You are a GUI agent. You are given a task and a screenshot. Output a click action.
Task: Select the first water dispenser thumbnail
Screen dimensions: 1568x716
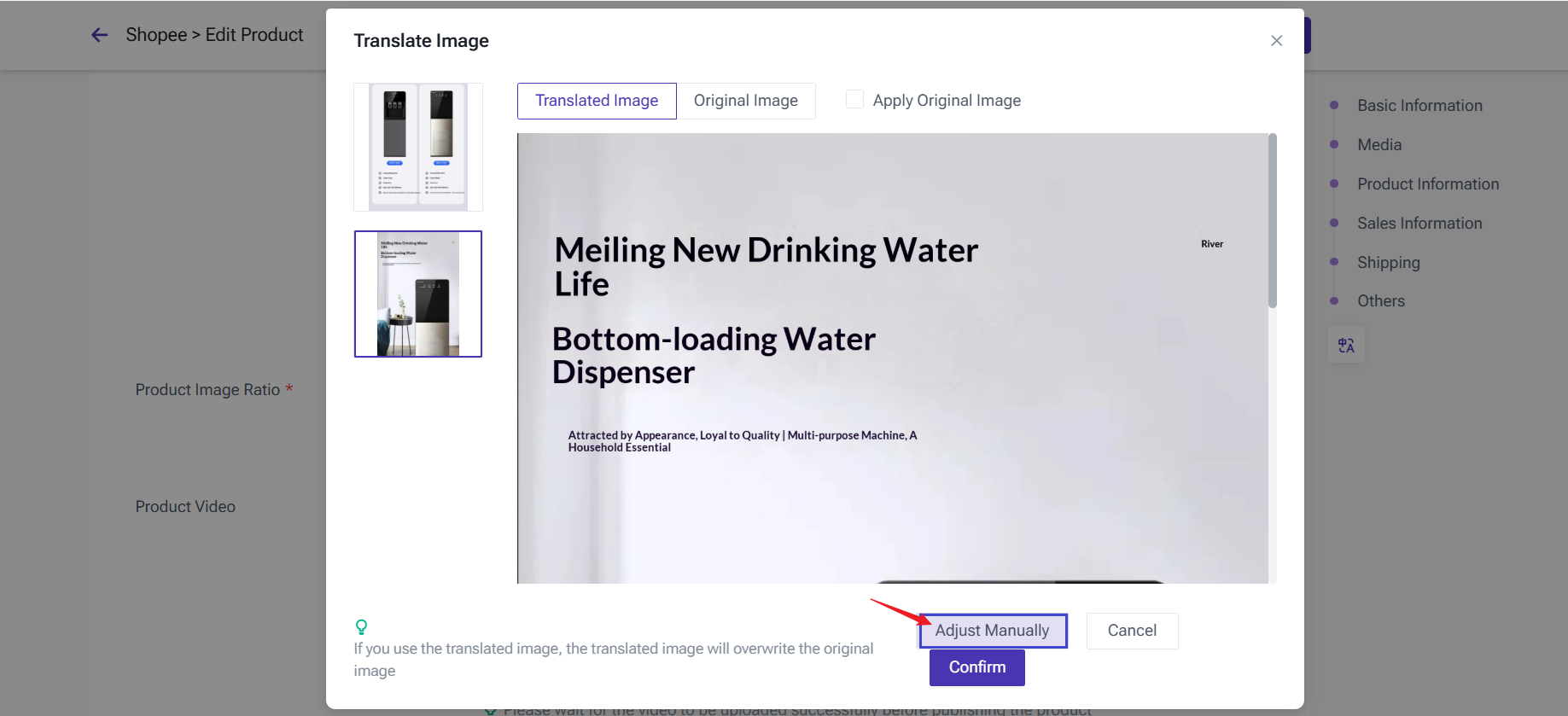418,147
